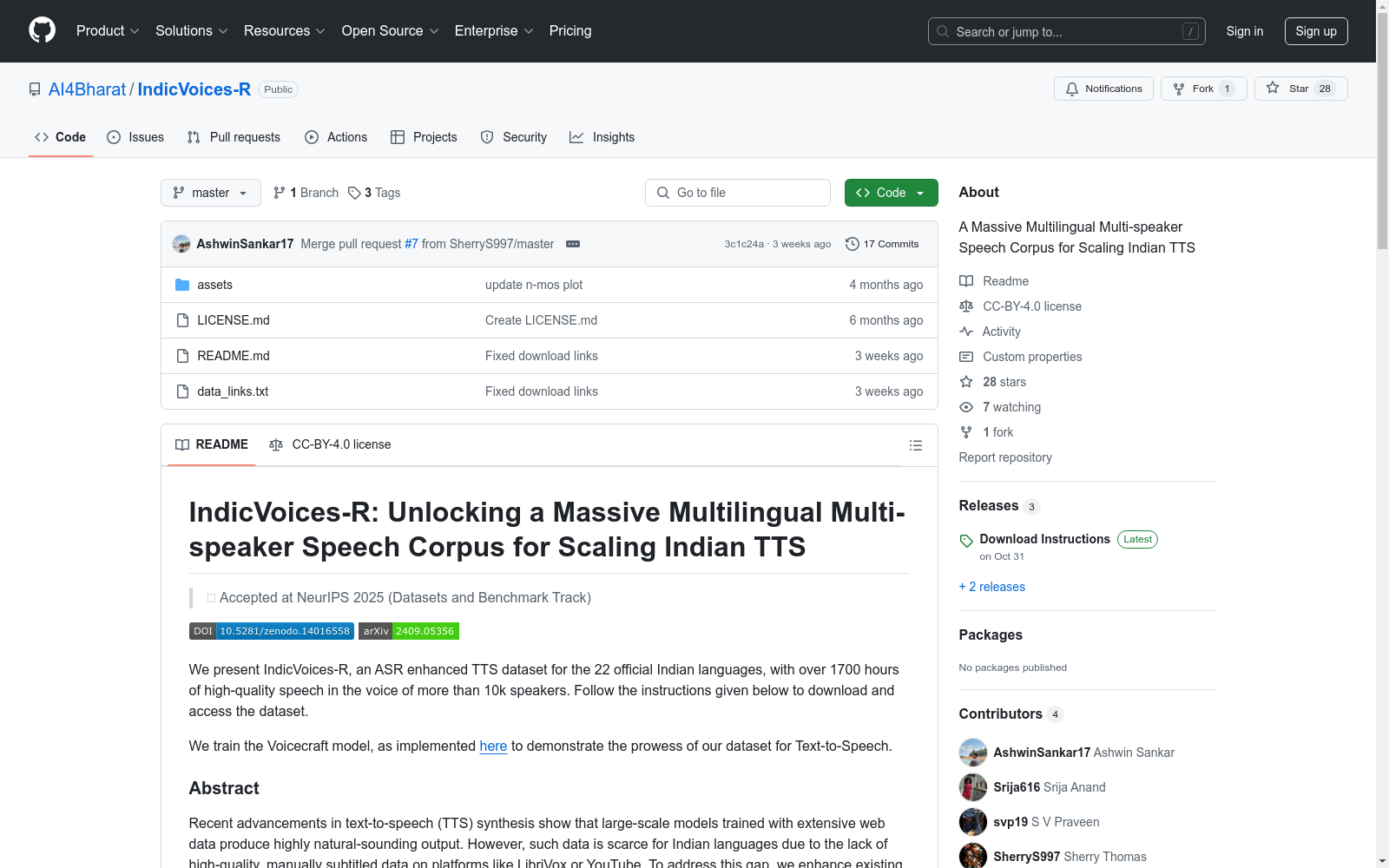Viewport: 1389px width, 868px height.
Task: Focus the Search or jump to field
Action: (1067, 31)
